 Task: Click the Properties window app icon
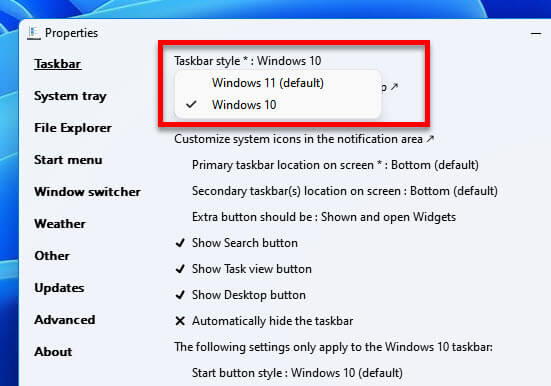point(34,33)
